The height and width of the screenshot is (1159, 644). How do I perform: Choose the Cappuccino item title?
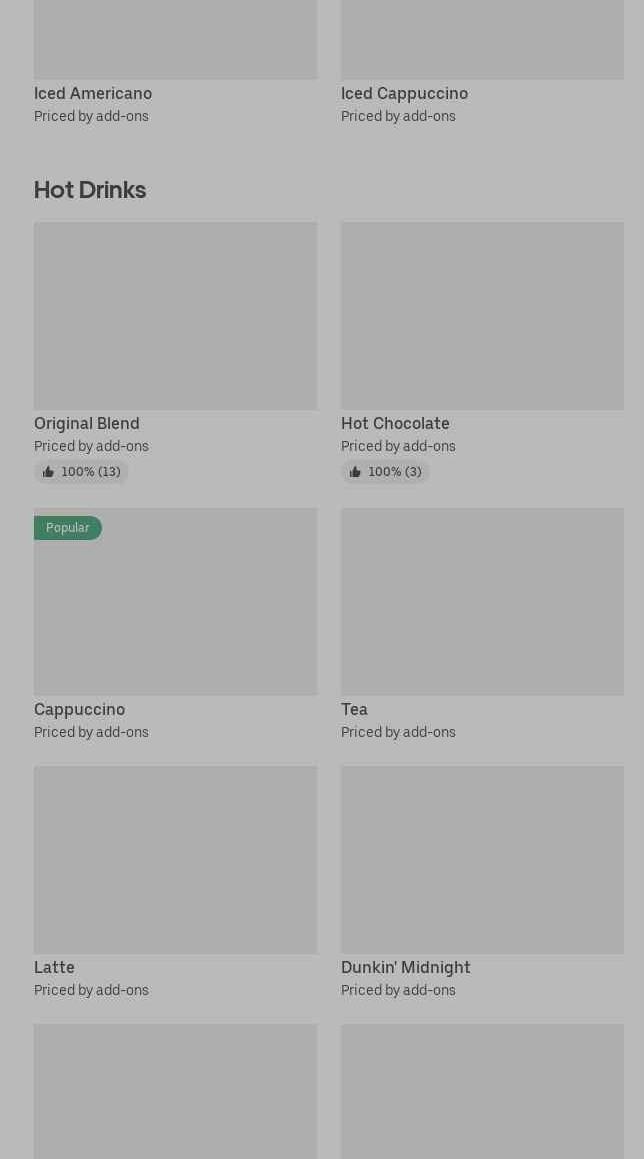pos(80,710)
